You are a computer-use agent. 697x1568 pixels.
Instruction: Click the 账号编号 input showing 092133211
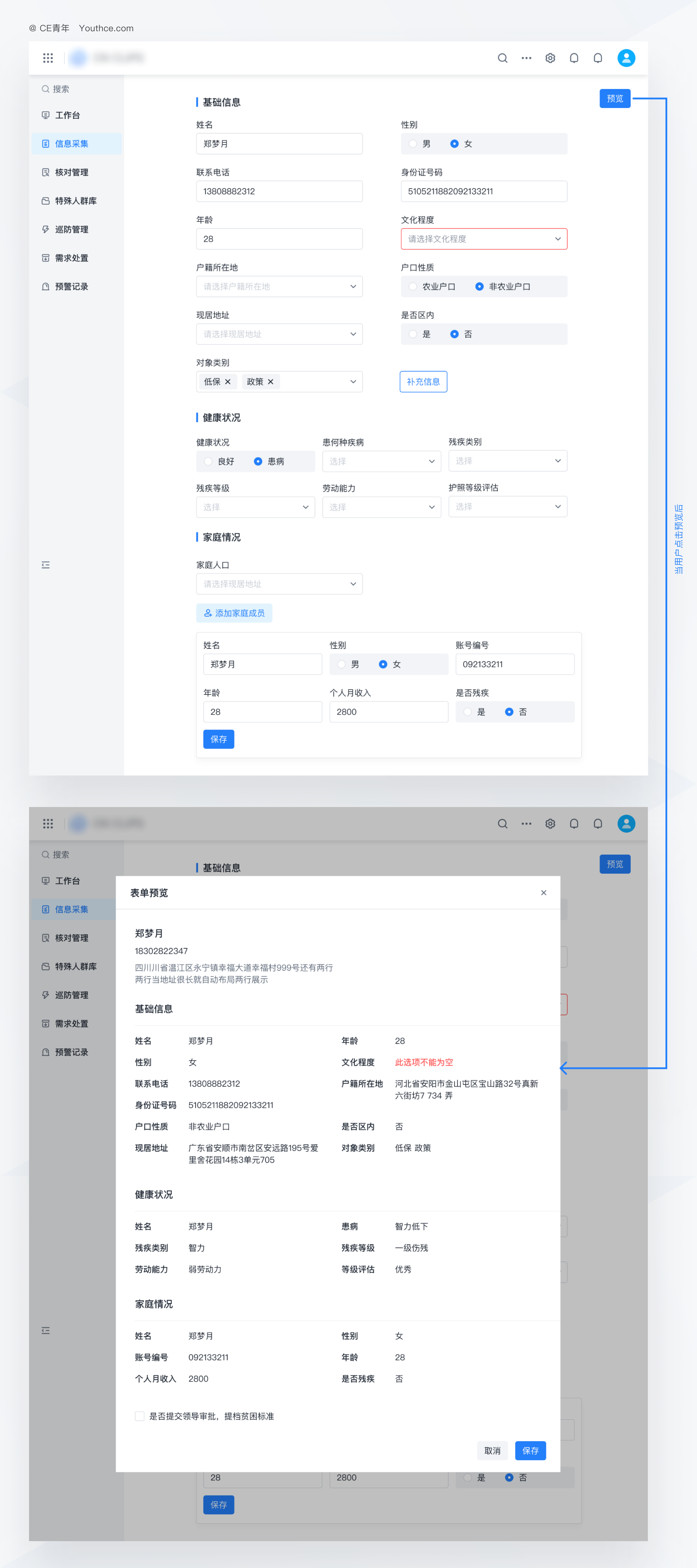(515, 664)
